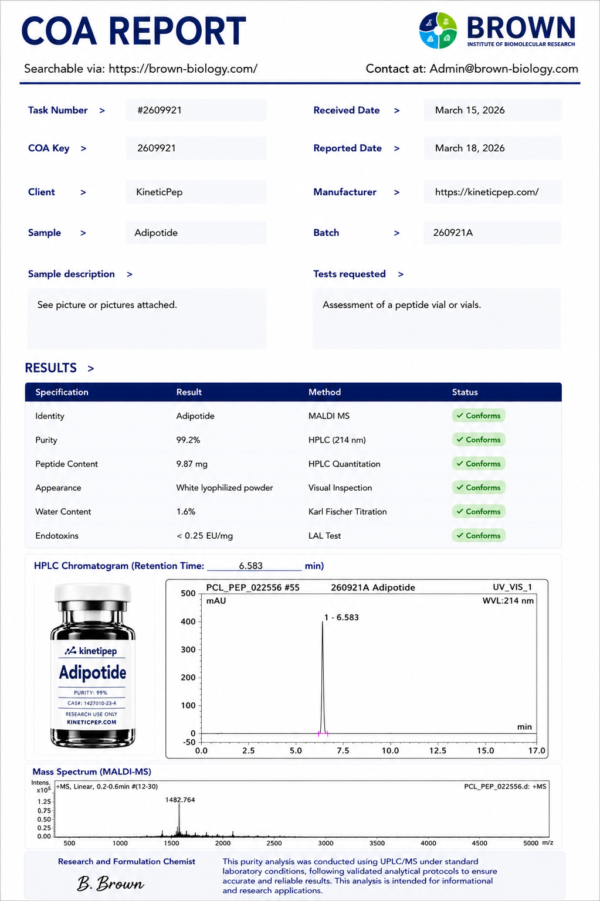This screenshot has width=600, height=901.
Task: Click the HPLC chromatogram peak
Action: 322,678
